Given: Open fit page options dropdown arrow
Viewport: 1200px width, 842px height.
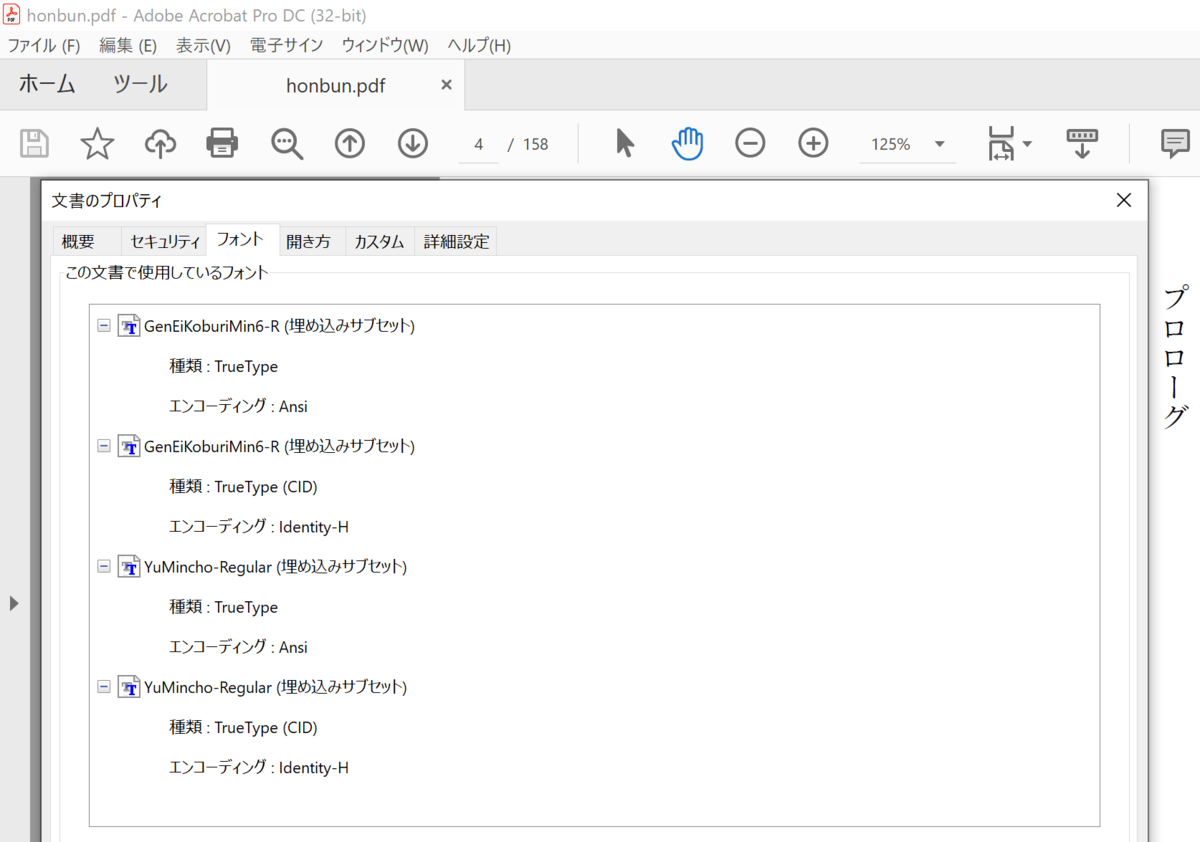Looking at the screenshot, I should click(1027, 145).
